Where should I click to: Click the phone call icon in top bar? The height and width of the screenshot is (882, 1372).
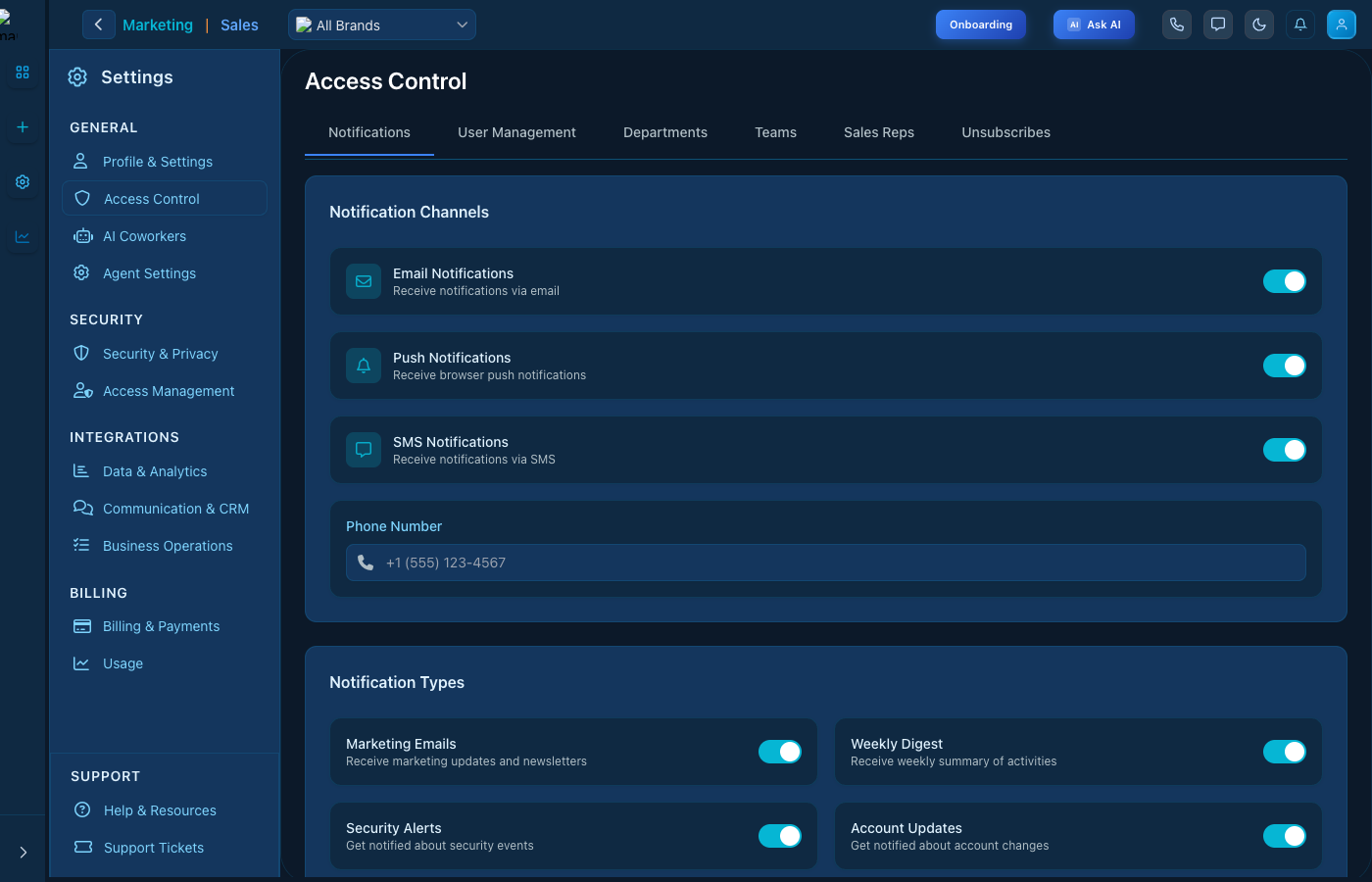(x=1177, y=24)
